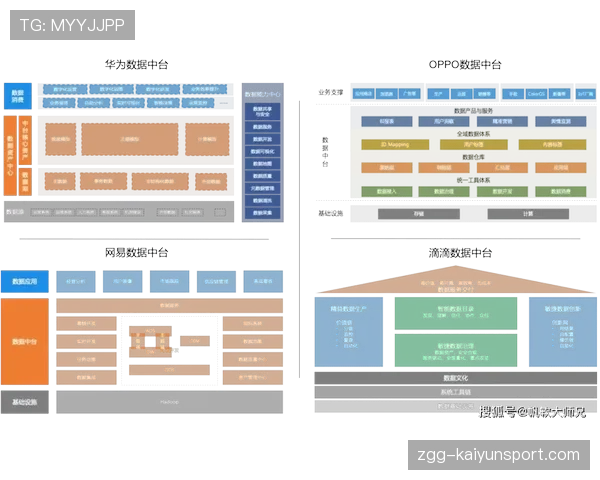This screenshot has height=480, width=600.
Task: Click the 数据产品与服务 section heading
Action: pos(473,111)
